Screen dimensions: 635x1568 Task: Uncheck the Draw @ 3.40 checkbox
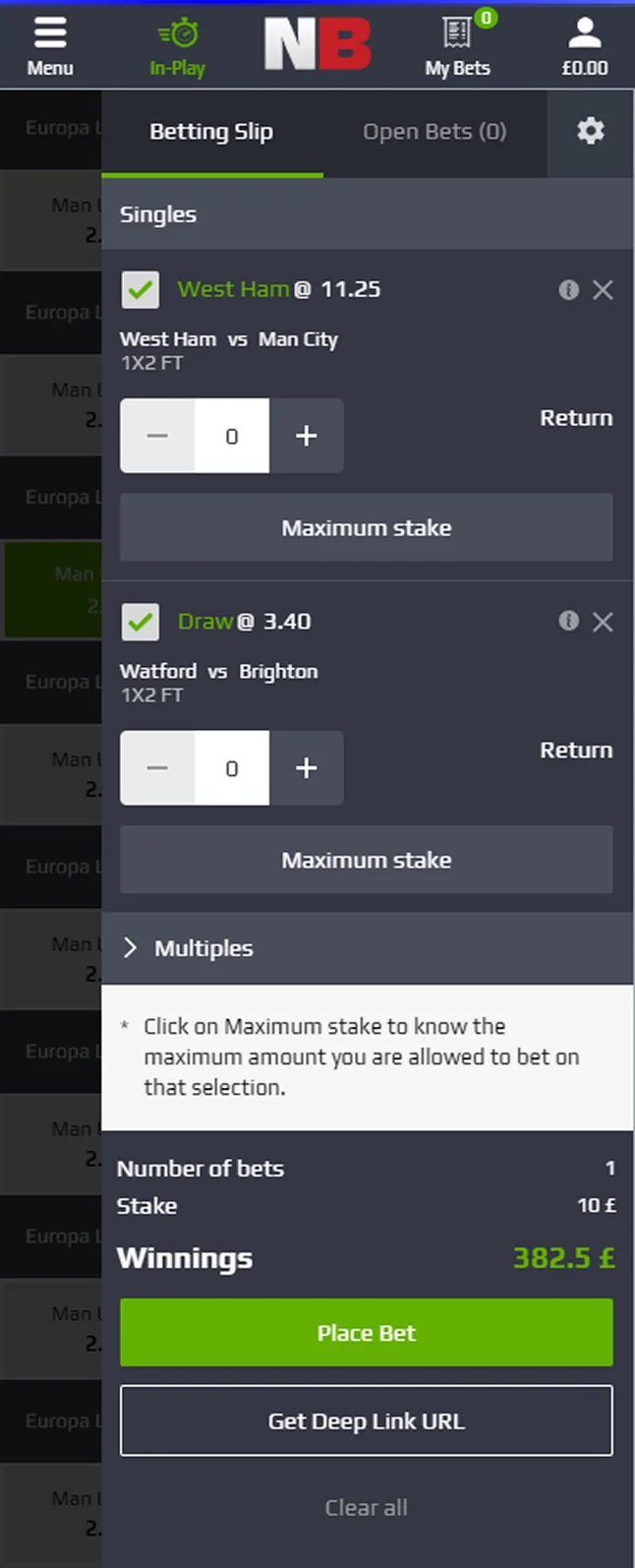coord(141,623)
